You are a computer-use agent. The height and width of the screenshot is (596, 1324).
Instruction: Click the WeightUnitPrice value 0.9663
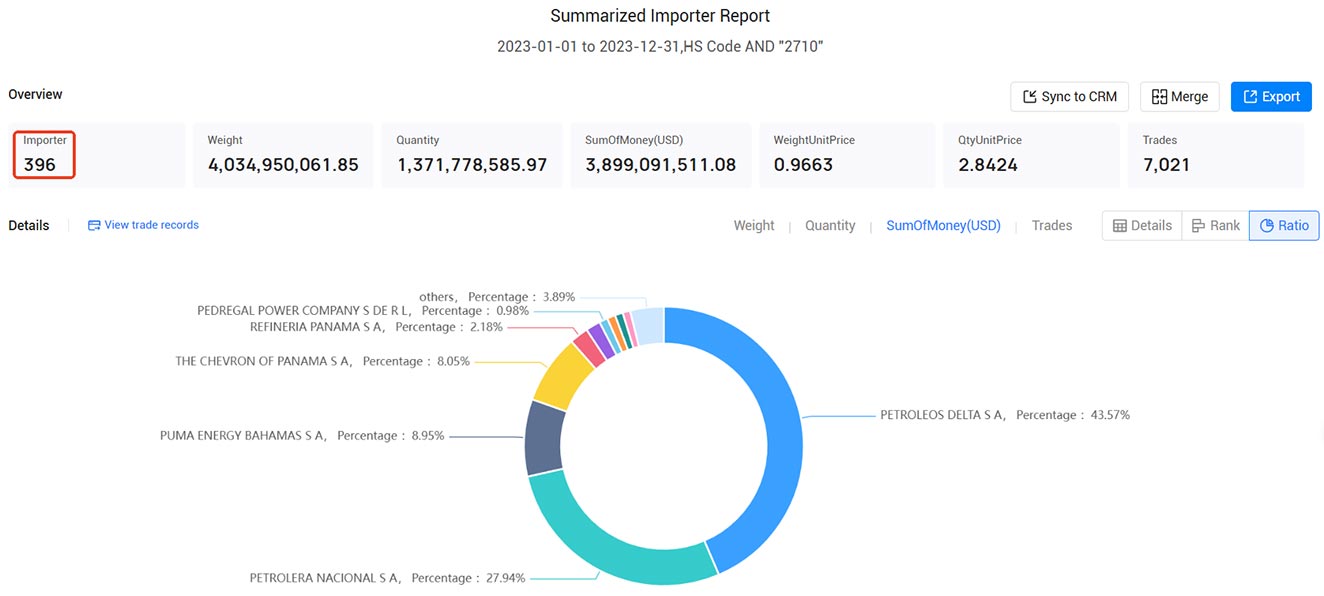click(805, 165)
